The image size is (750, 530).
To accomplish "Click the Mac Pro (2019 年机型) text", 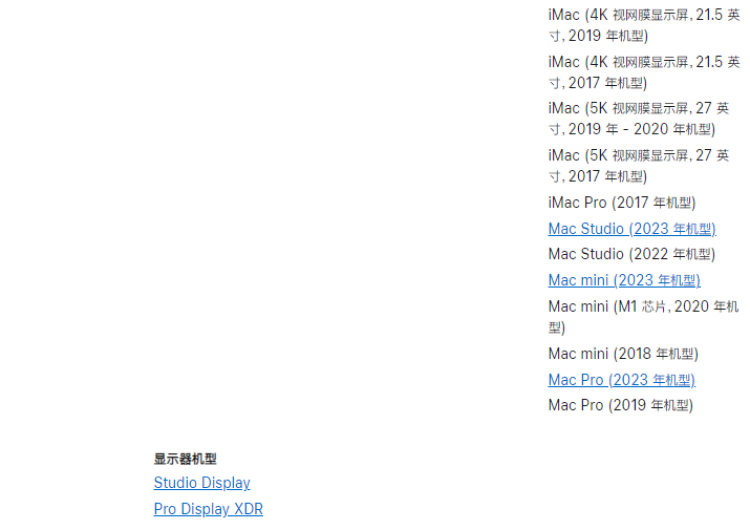I will point(620,405).
